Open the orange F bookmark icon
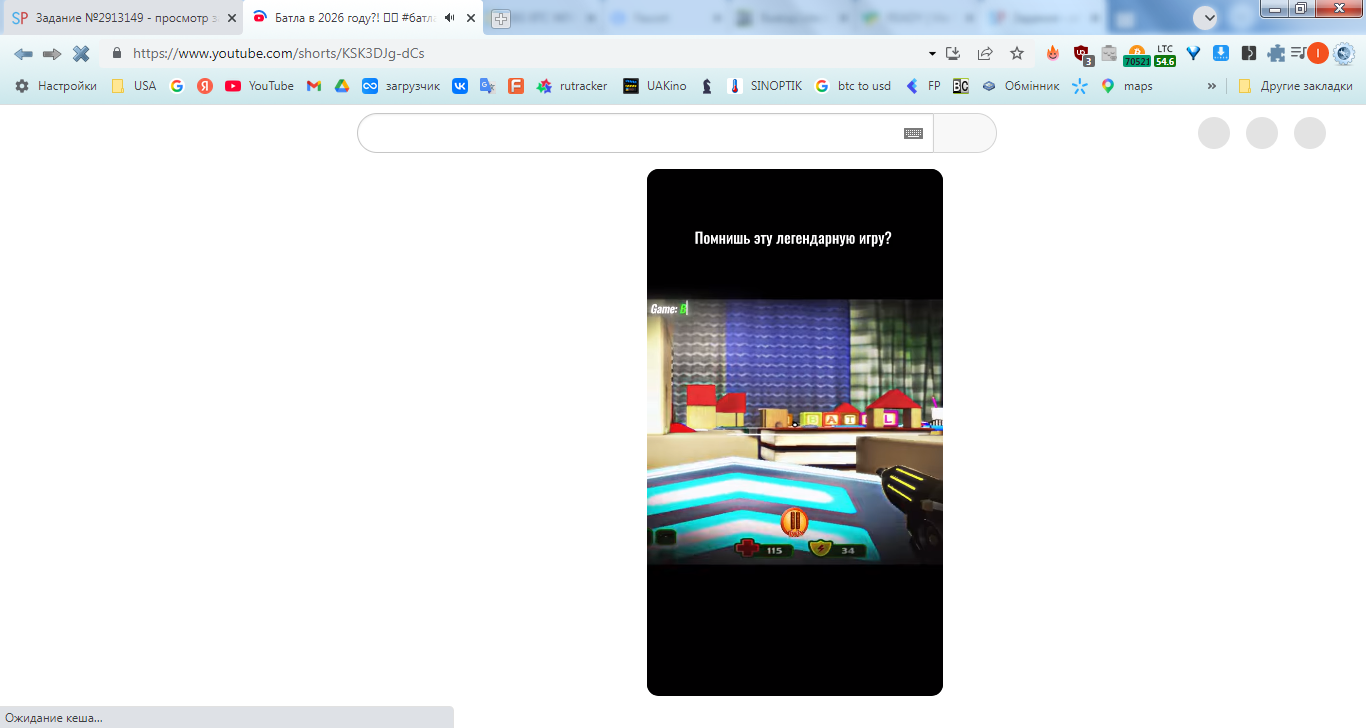 [516, 86]
